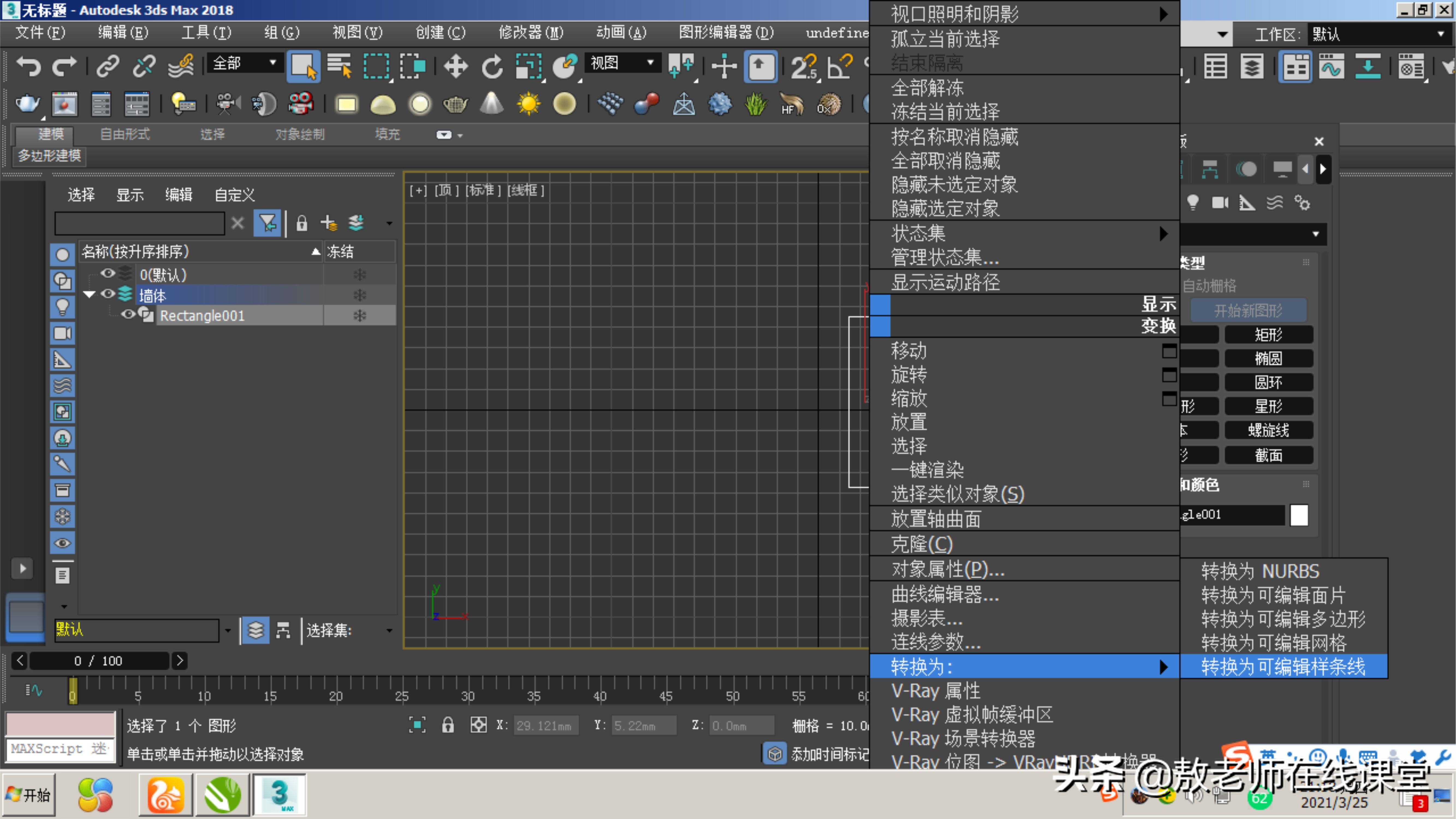Toggle freeze snowflake on 墙体 layer
Image resolution: width=1456 pixels, height=819 pixels.
[x=359, y=295]
